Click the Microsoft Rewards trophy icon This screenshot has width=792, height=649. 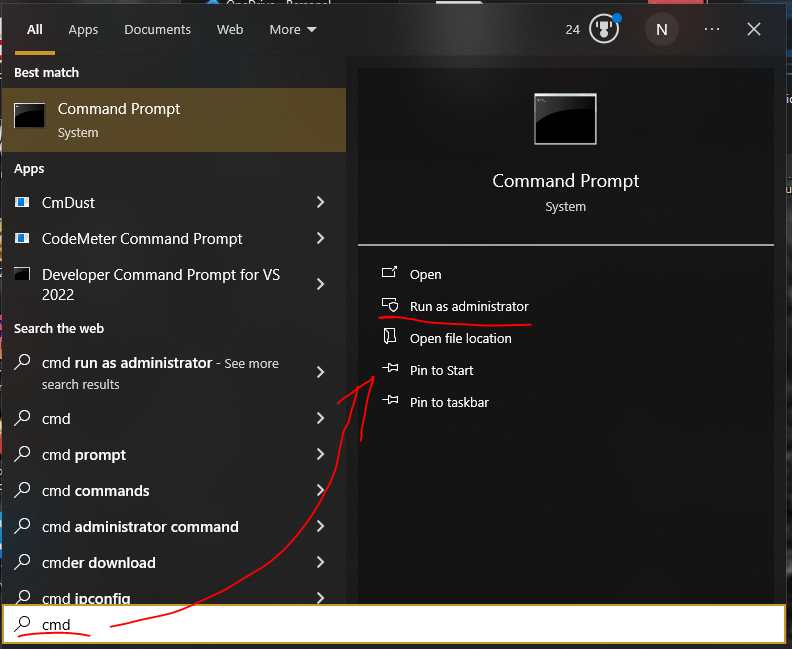click(x=604, y=29)
